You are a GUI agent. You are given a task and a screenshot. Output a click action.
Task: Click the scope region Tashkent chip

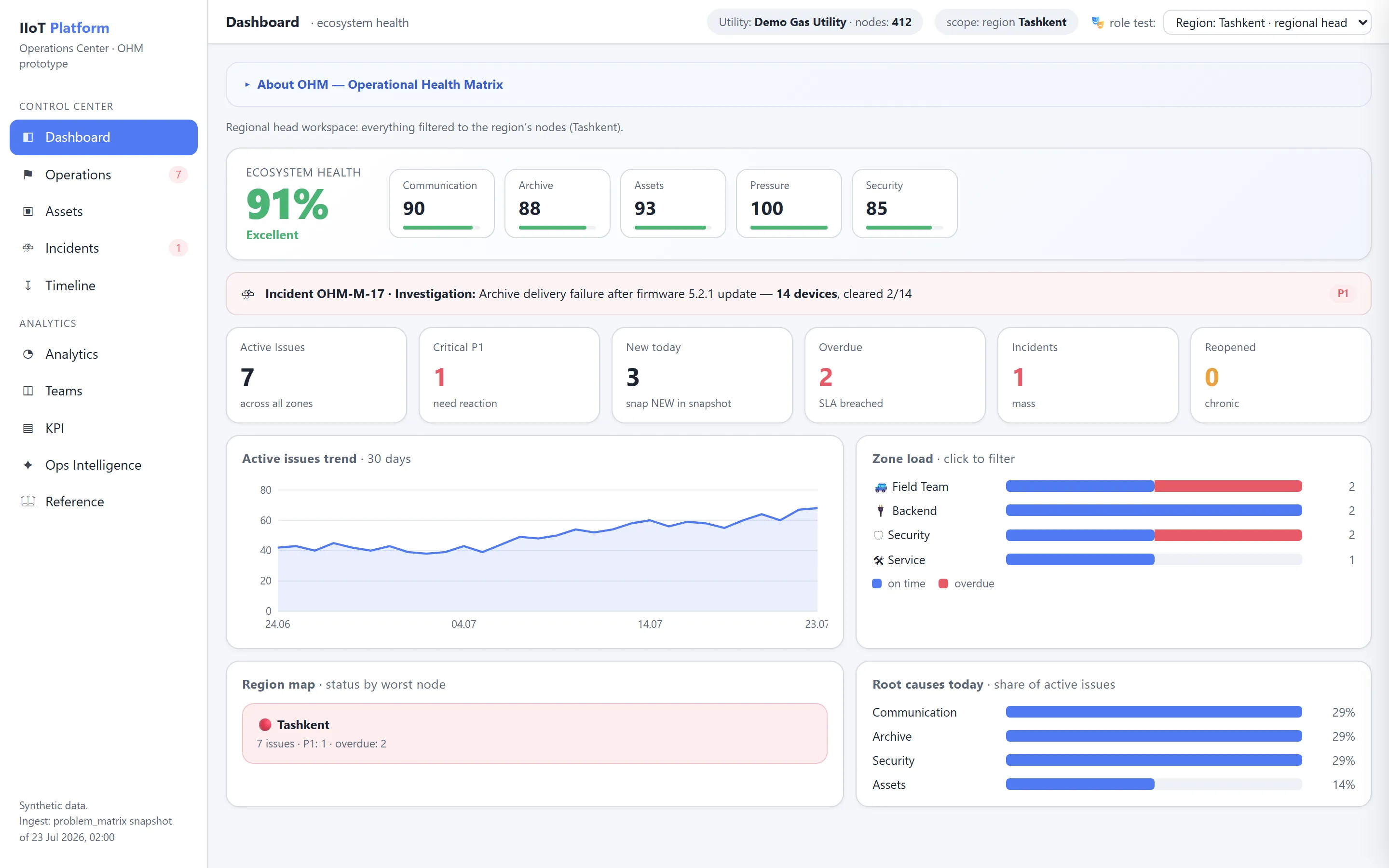[1006, 22]
